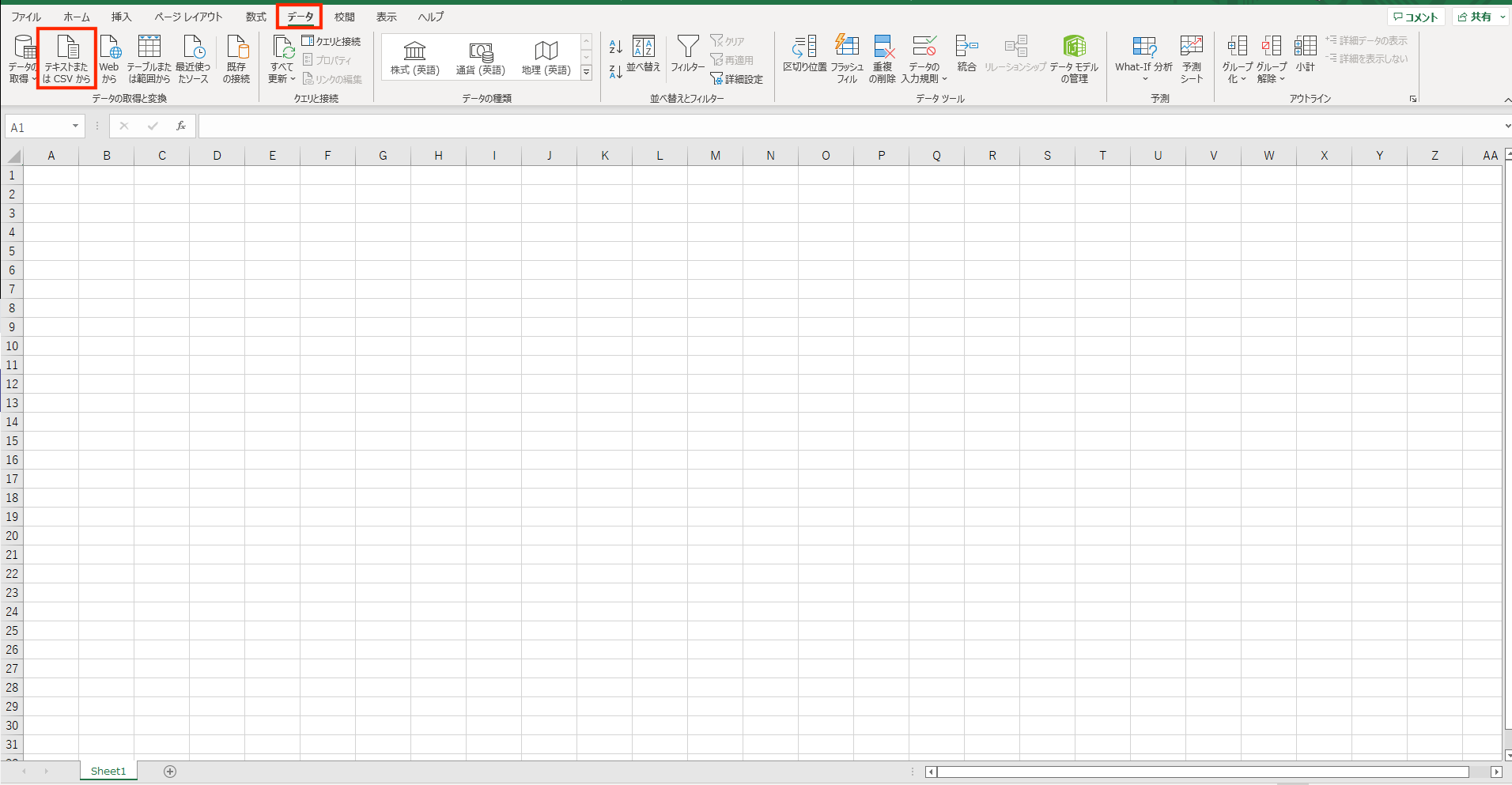Expand the データの種類 gallery more arrow
The width and height of the screenshot is (1512, 785).
point(587,73)
